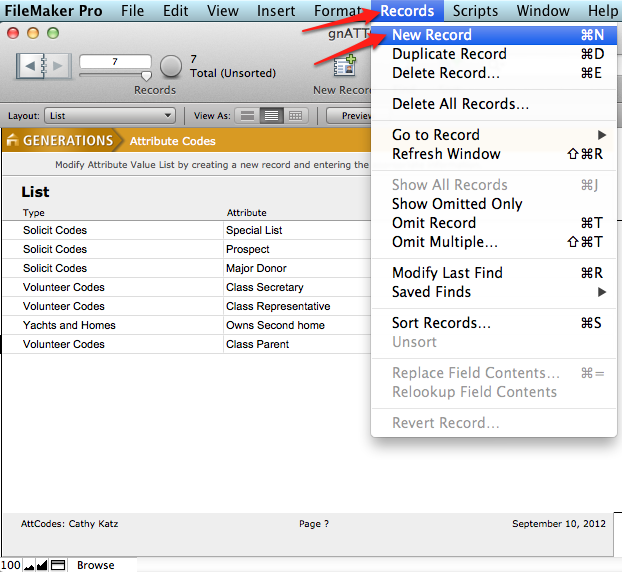Select List view toggle button
Screen dimensions: 622x572
271,116
